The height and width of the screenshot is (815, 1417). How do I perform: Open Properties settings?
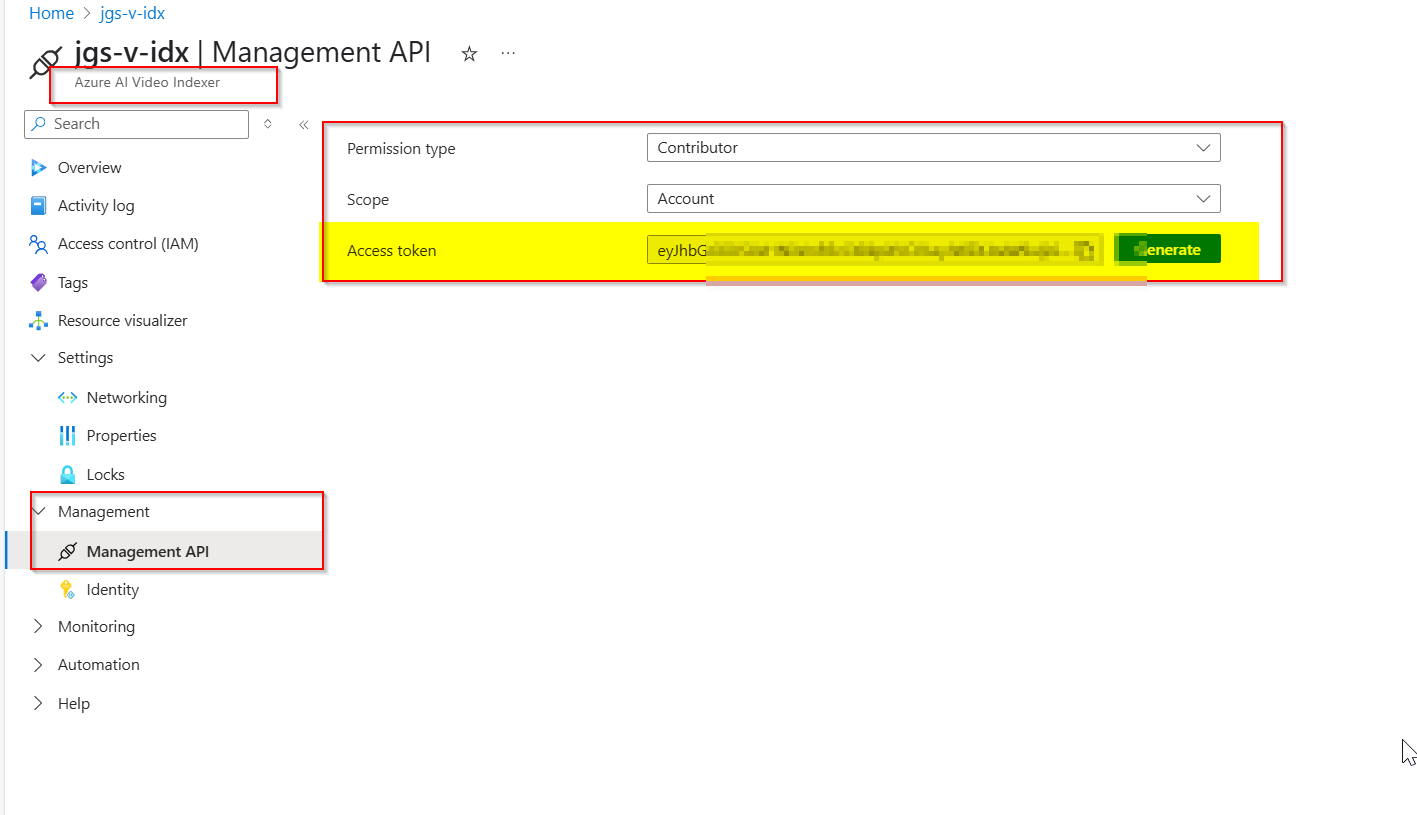pyautogui.click(x=122, y=435)
